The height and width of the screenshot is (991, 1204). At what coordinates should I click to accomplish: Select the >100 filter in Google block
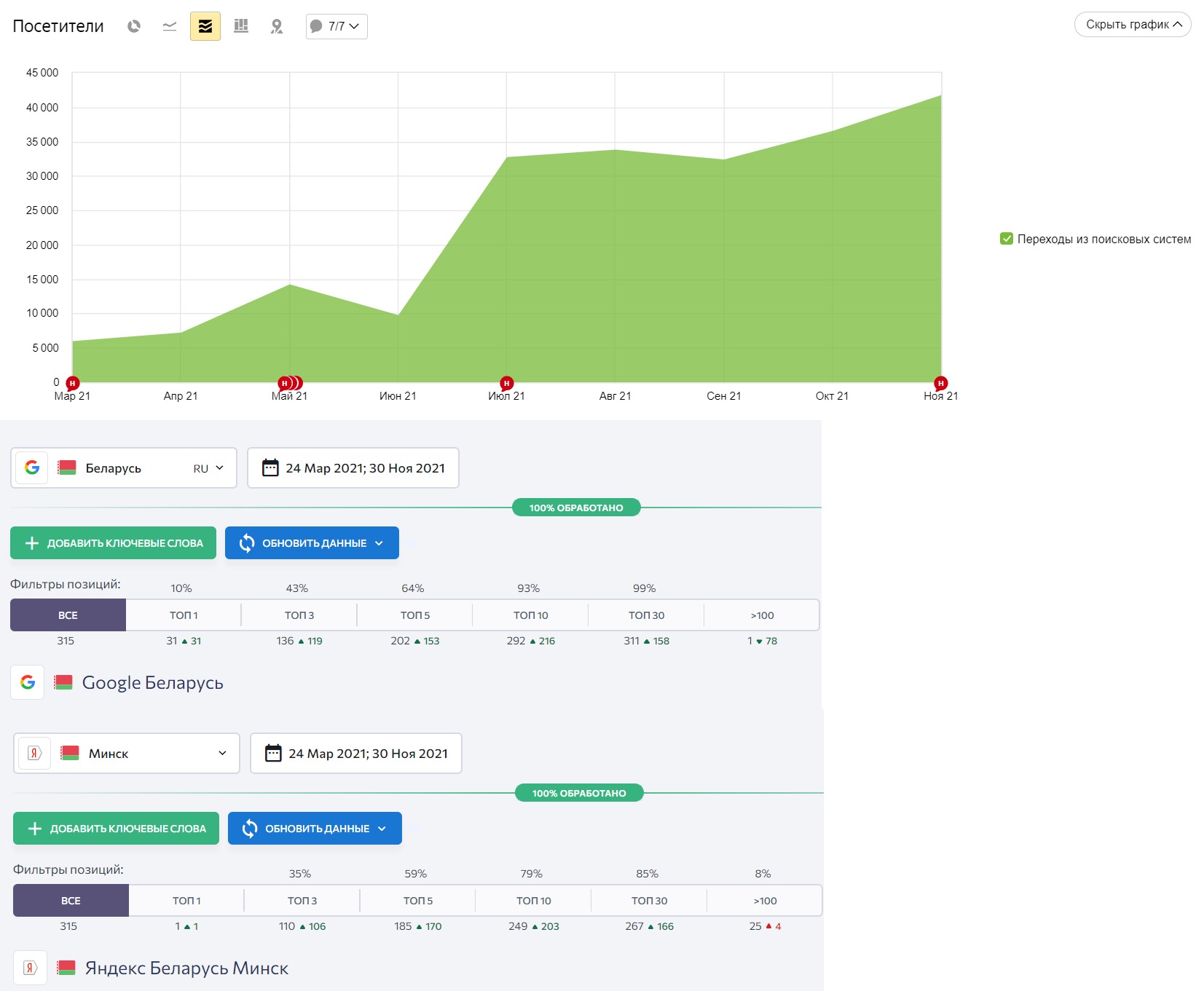pyautogui.click(x=762, y=615)
